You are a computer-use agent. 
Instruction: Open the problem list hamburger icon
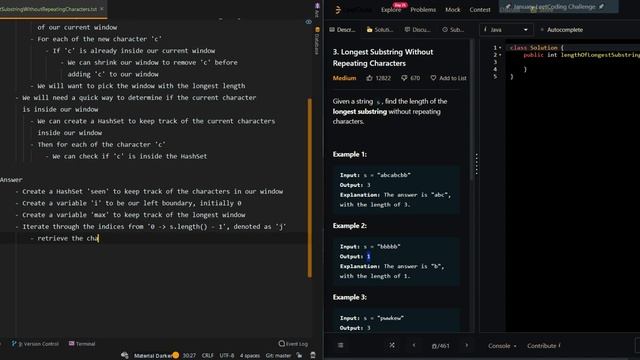pyautogui.click(x=340, y=345)
